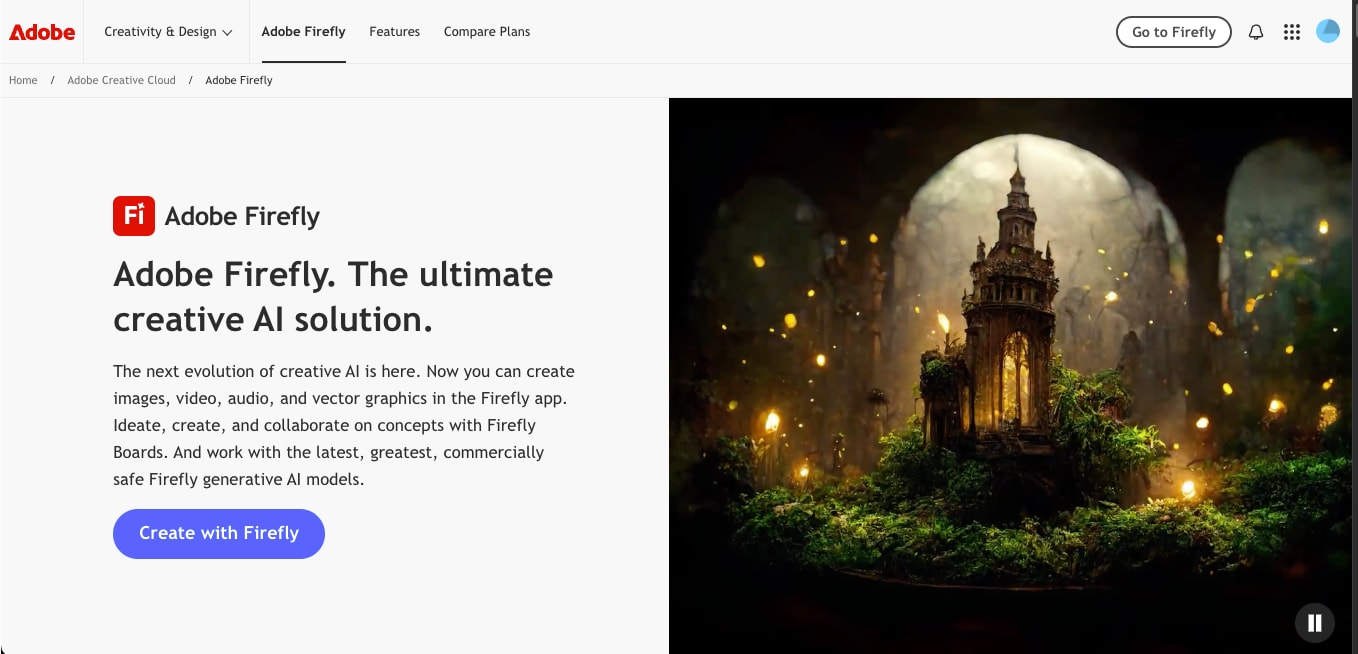Viewport: 1358px width, 654px height.
Task: Open the apps grid launcher
Action: [x=1292, y=32]
